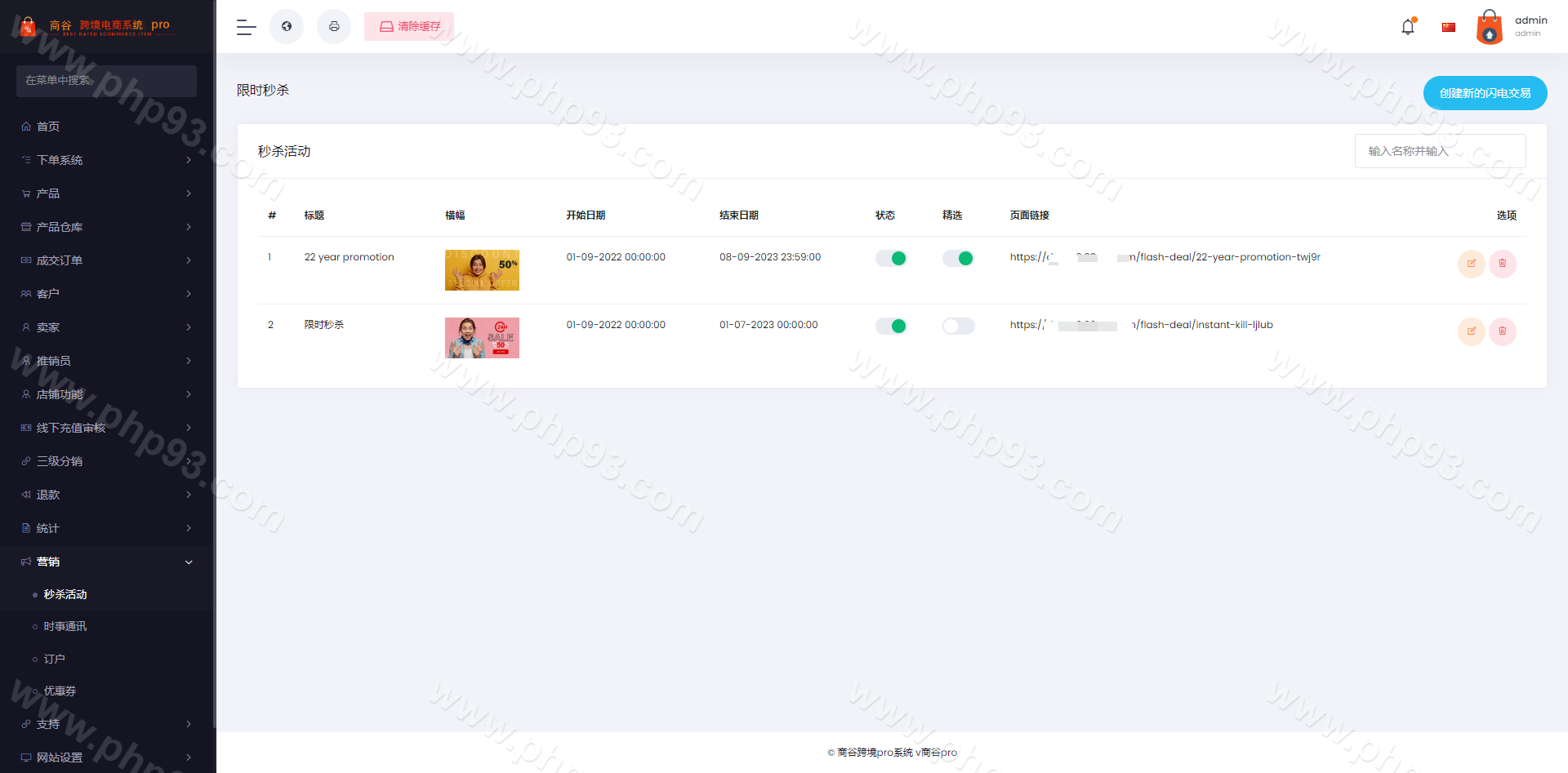
Task: Expand the 产品 sidebar menu
Action: point(106,193)
